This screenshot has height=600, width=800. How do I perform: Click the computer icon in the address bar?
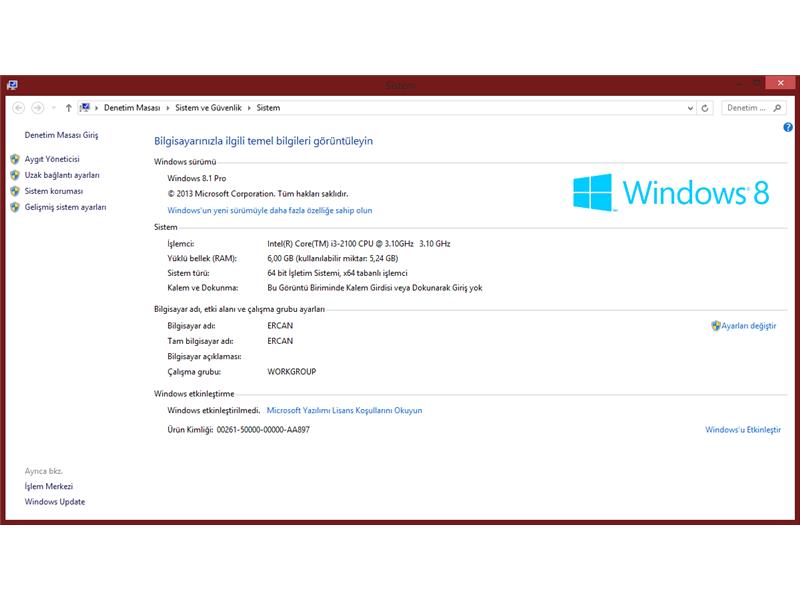pyautogui.click(x=85, y=108)
